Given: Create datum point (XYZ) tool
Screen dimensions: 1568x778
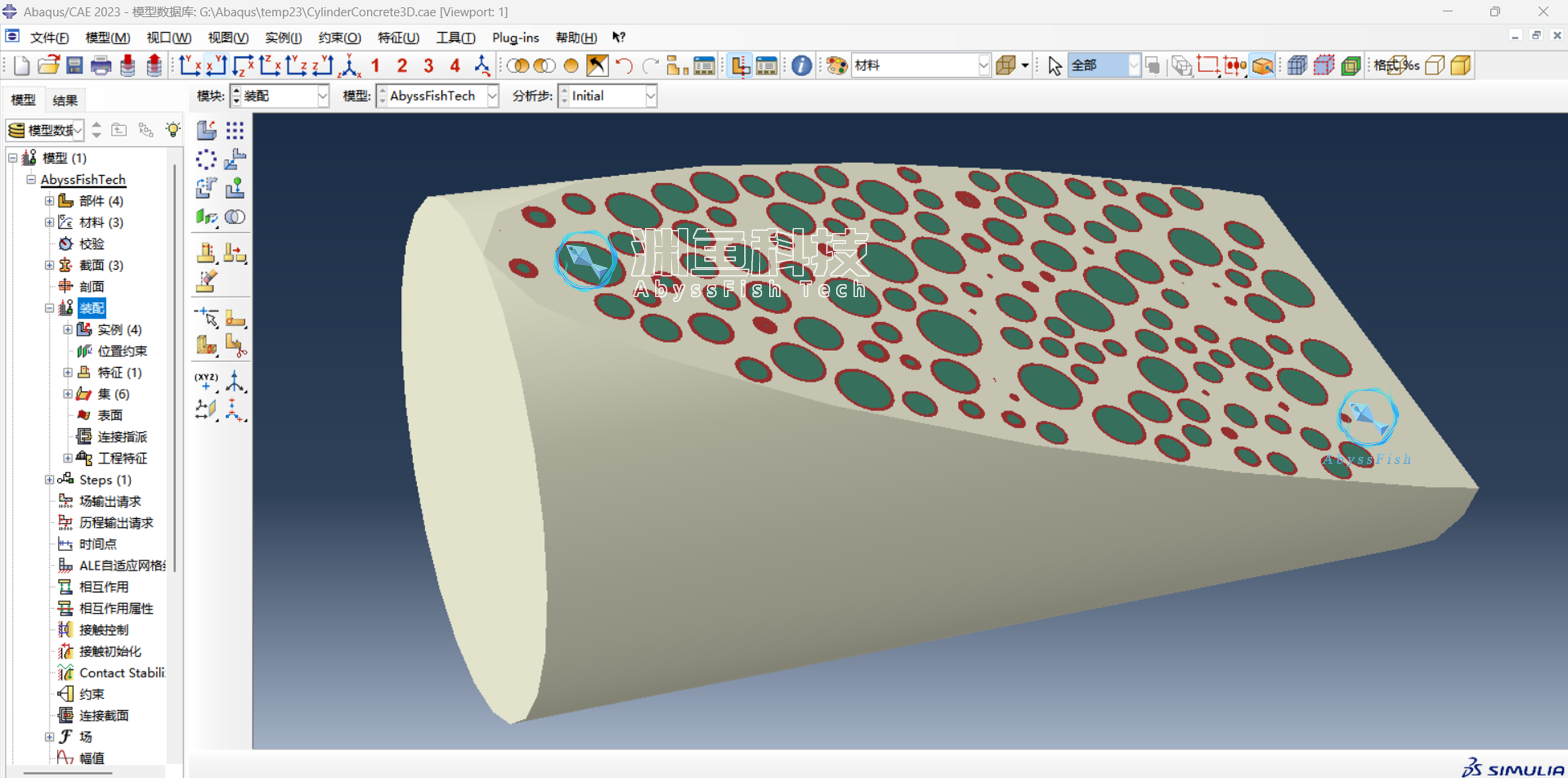Looking at the screenshot, I should pos(206,381).
